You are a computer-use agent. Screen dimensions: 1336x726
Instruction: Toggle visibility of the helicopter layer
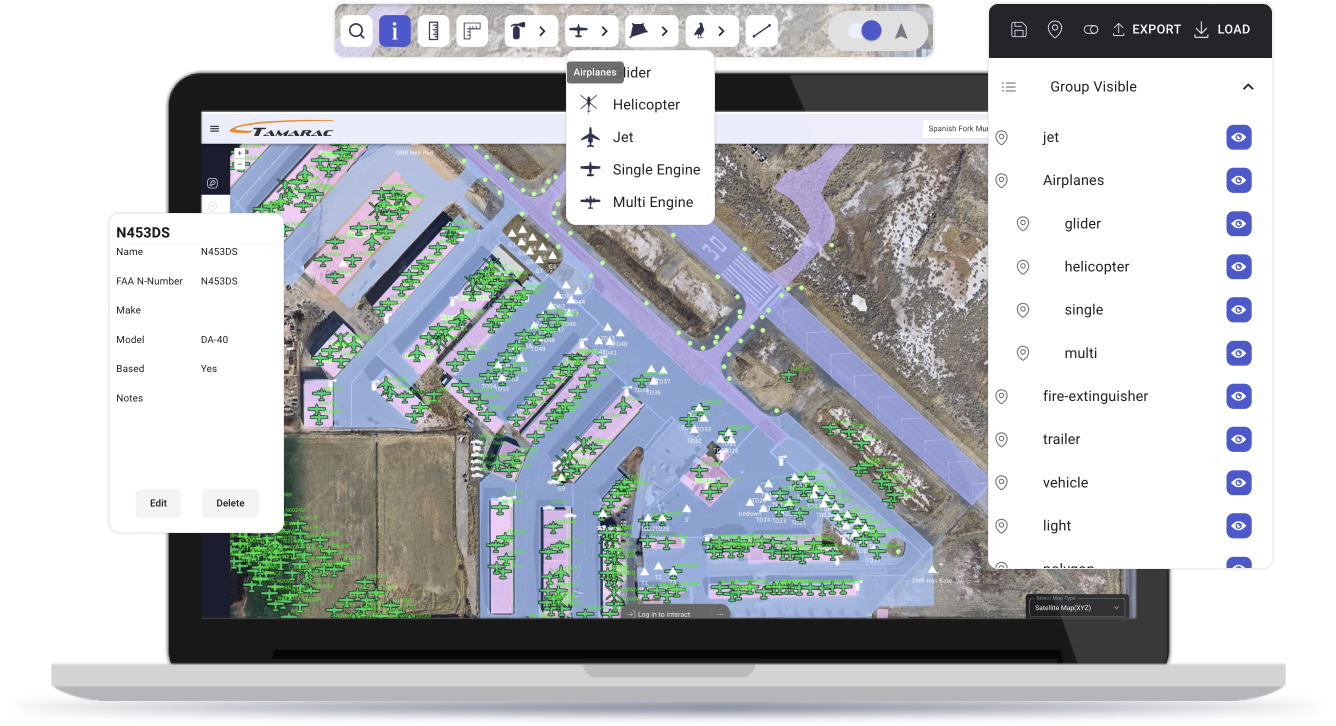pos(1239,267)
